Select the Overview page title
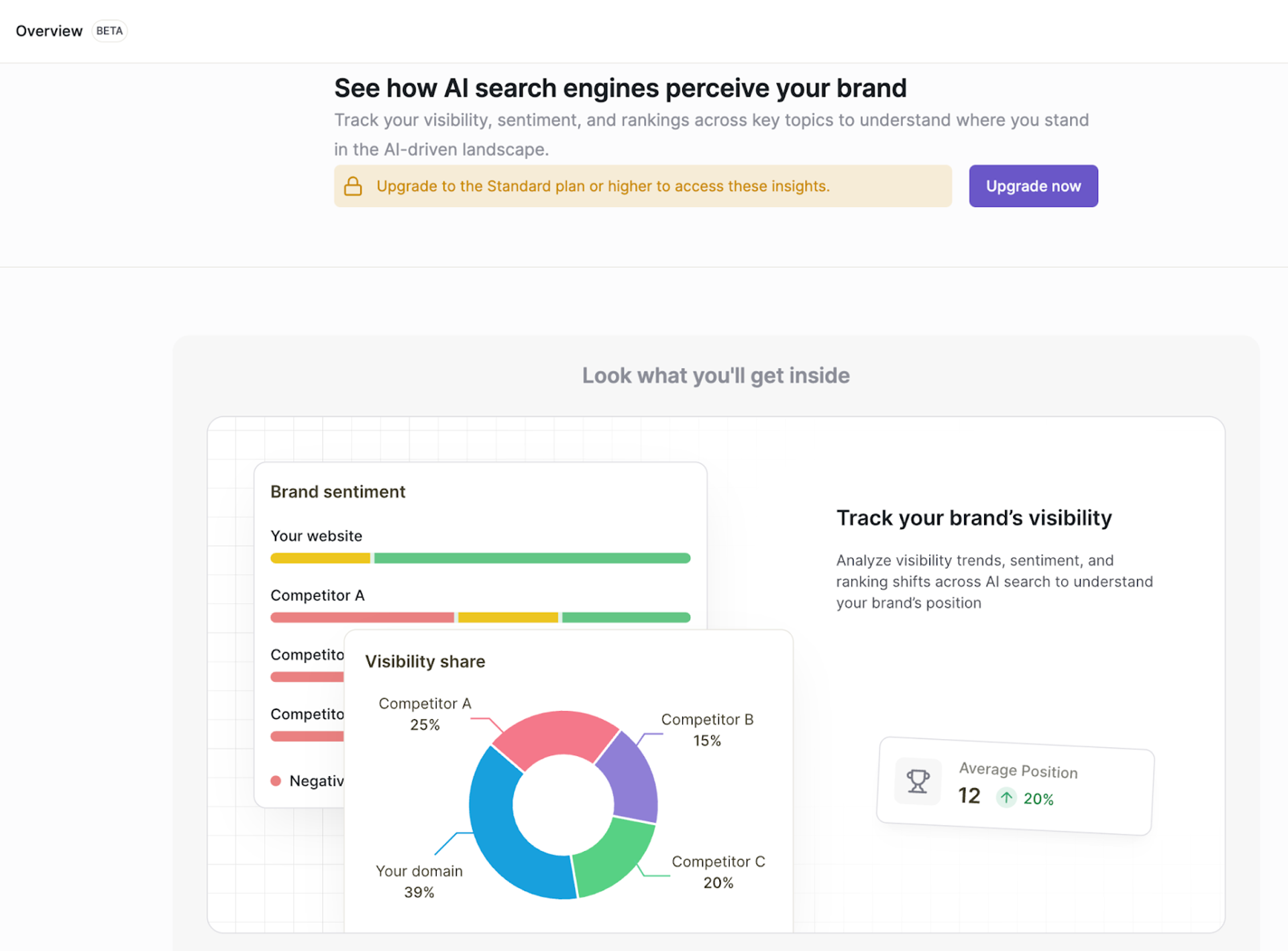 point(49,31)
